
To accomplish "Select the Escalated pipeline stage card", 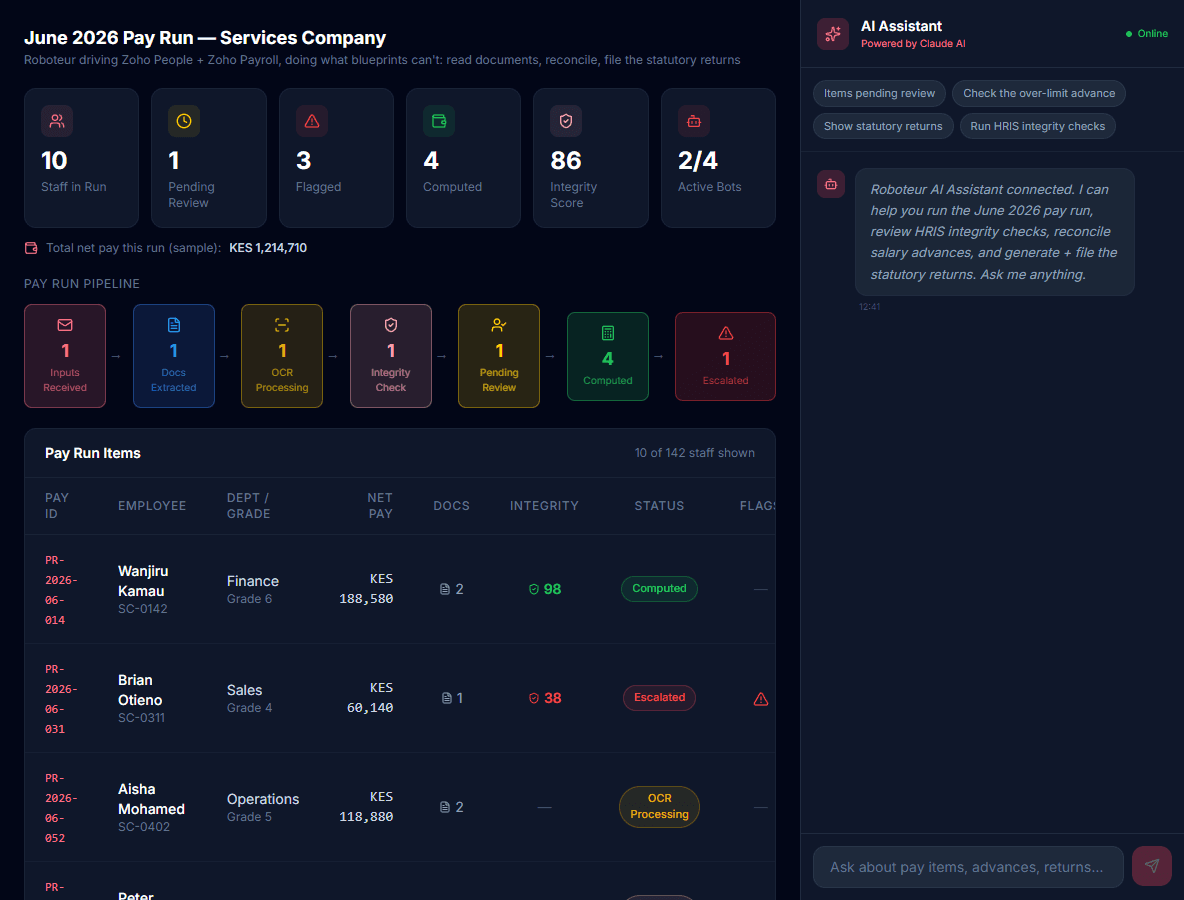I will tap(726, 356).
